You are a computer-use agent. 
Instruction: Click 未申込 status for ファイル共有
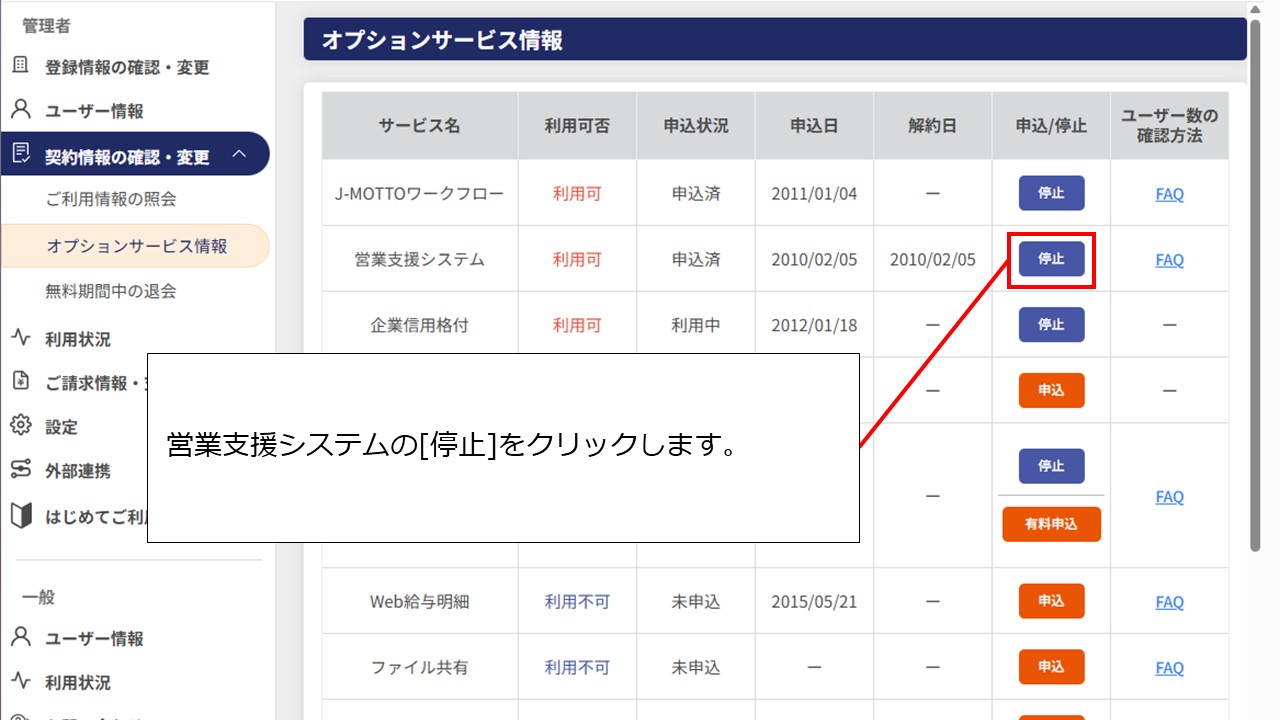tap(696, 668)
